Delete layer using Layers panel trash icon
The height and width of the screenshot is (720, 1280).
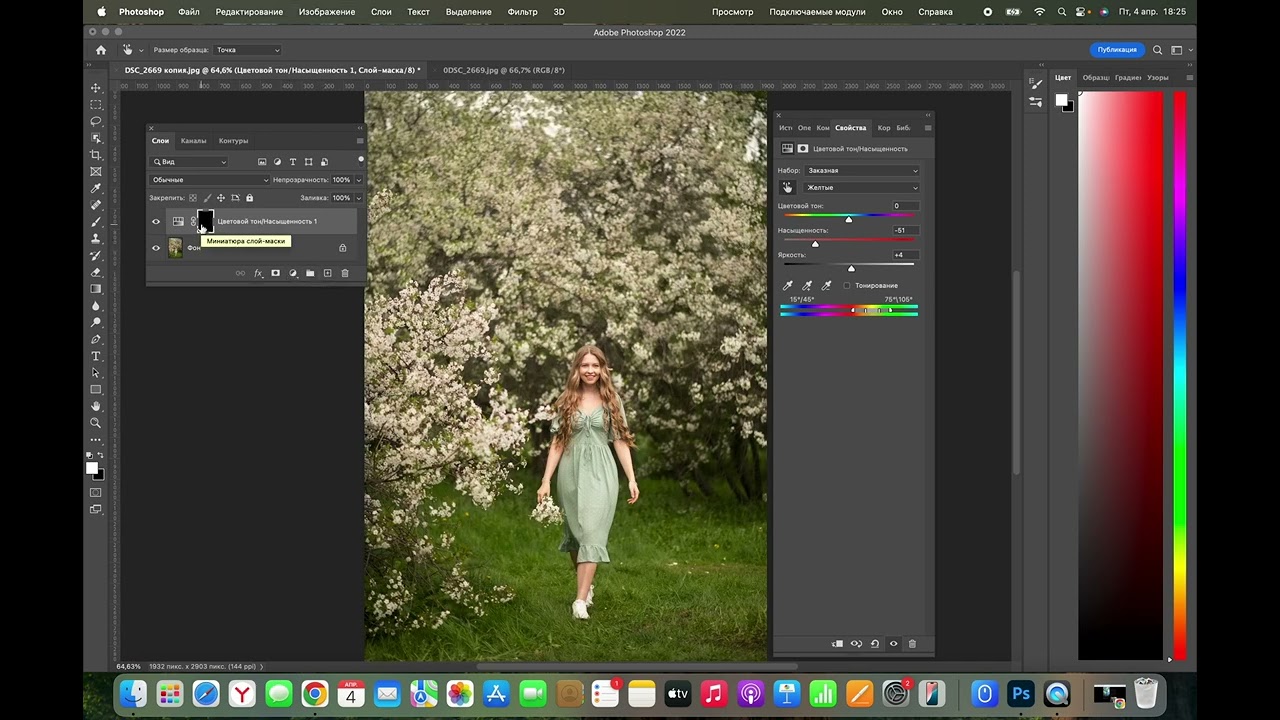(345, 273)
